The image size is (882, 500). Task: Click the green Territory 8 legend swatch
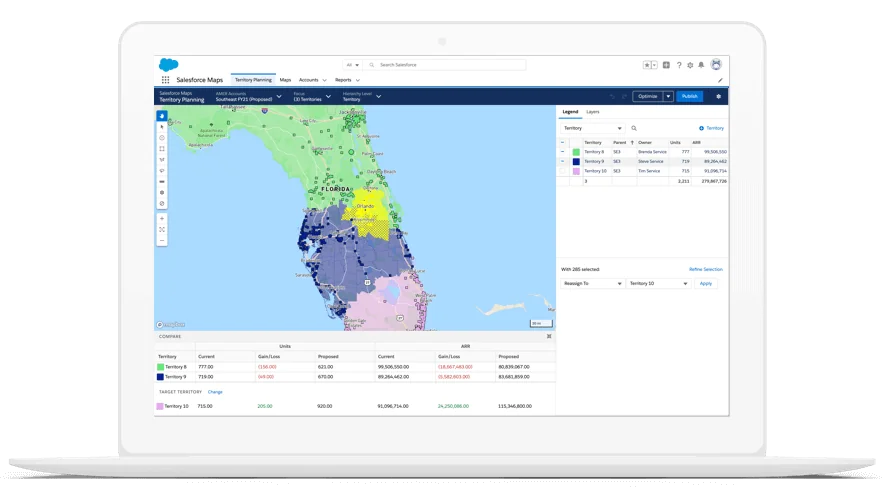pos(576,152)
